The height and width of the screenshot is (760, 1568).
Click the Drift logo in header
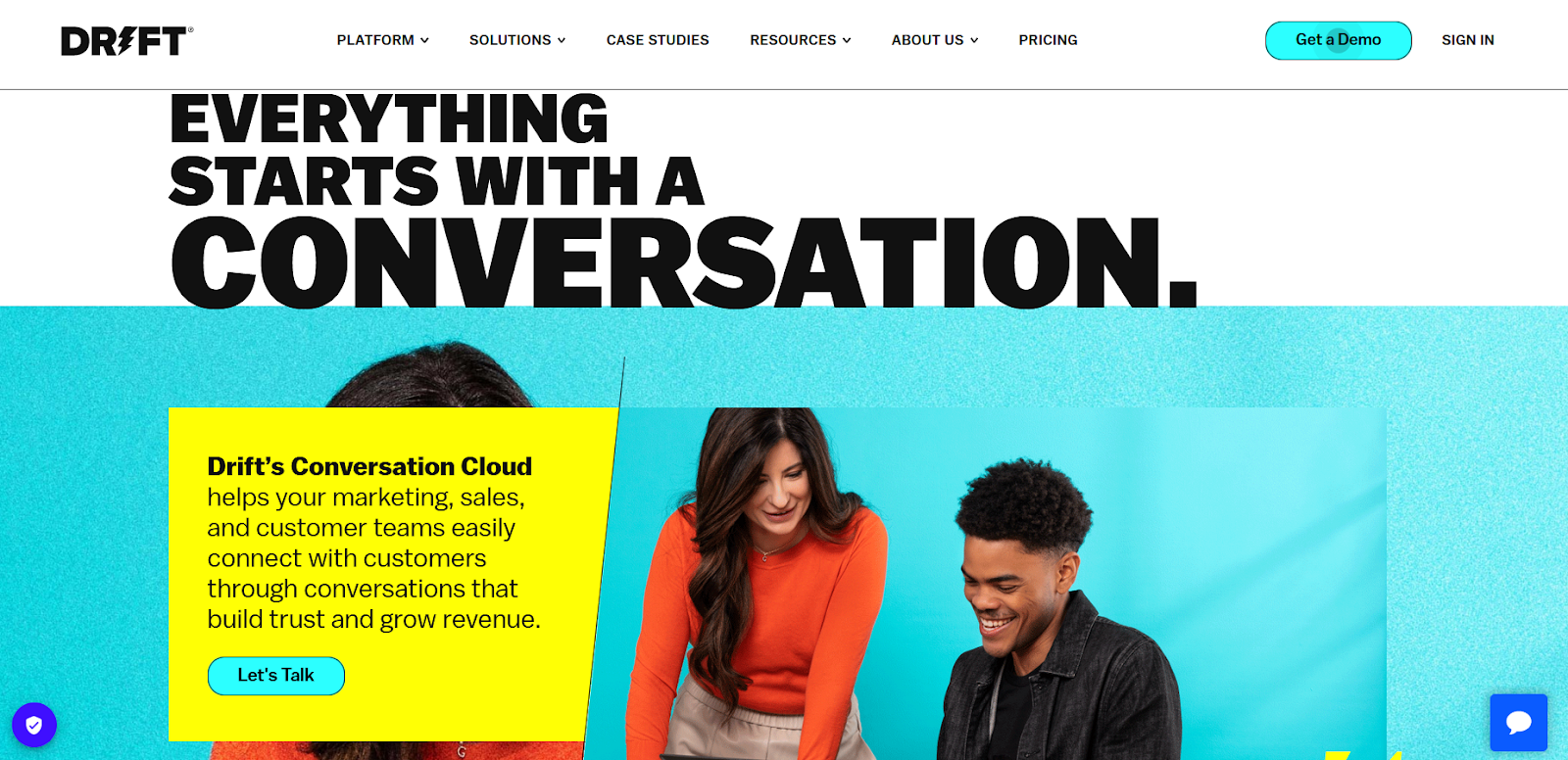coord(127,40)
